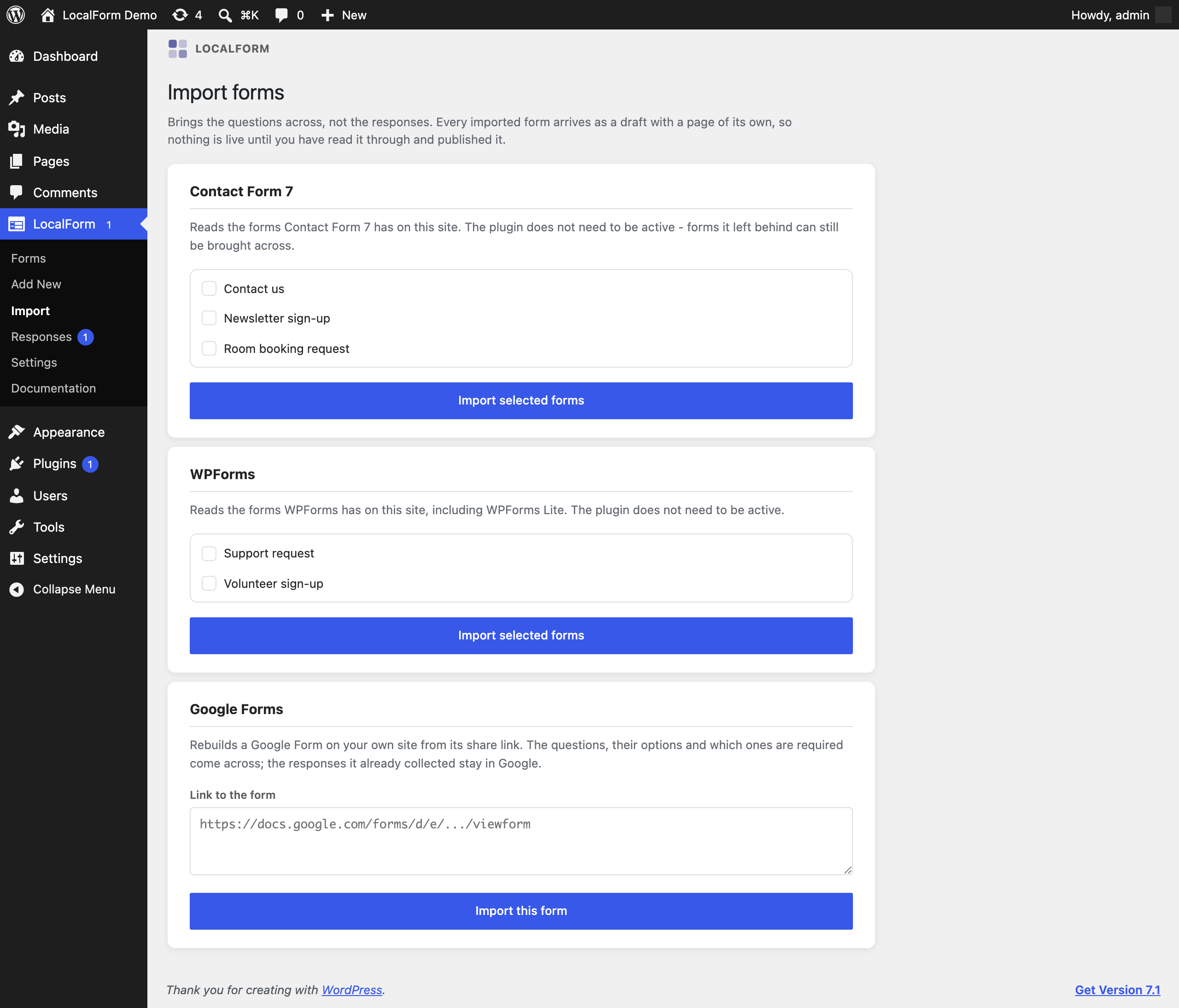Check the Support request checkbox
Screen dimensions: 1179x1008
[x=209, y=553]
